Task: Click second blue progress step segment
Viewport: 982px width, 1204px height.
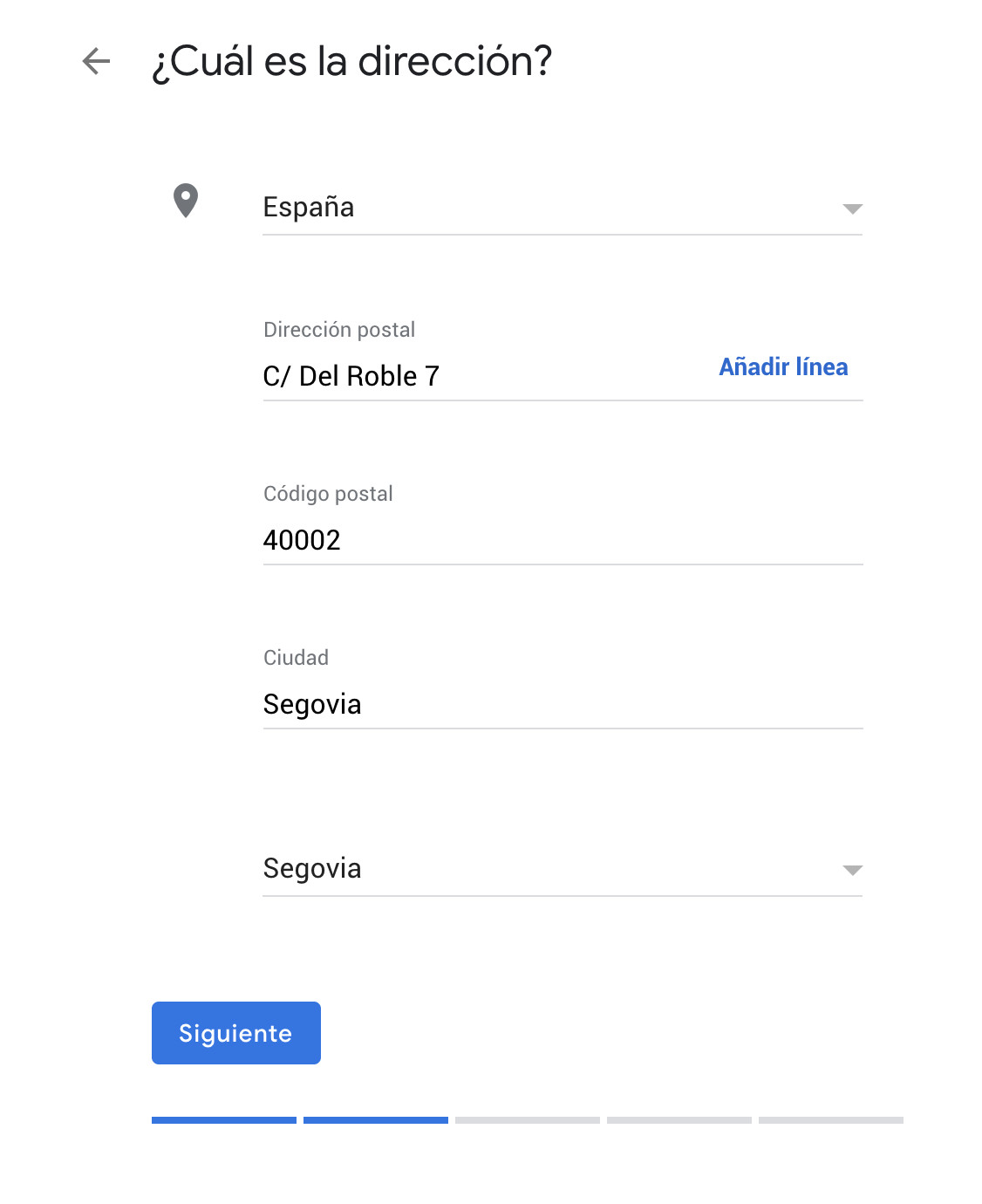Action: [376, 1120]
